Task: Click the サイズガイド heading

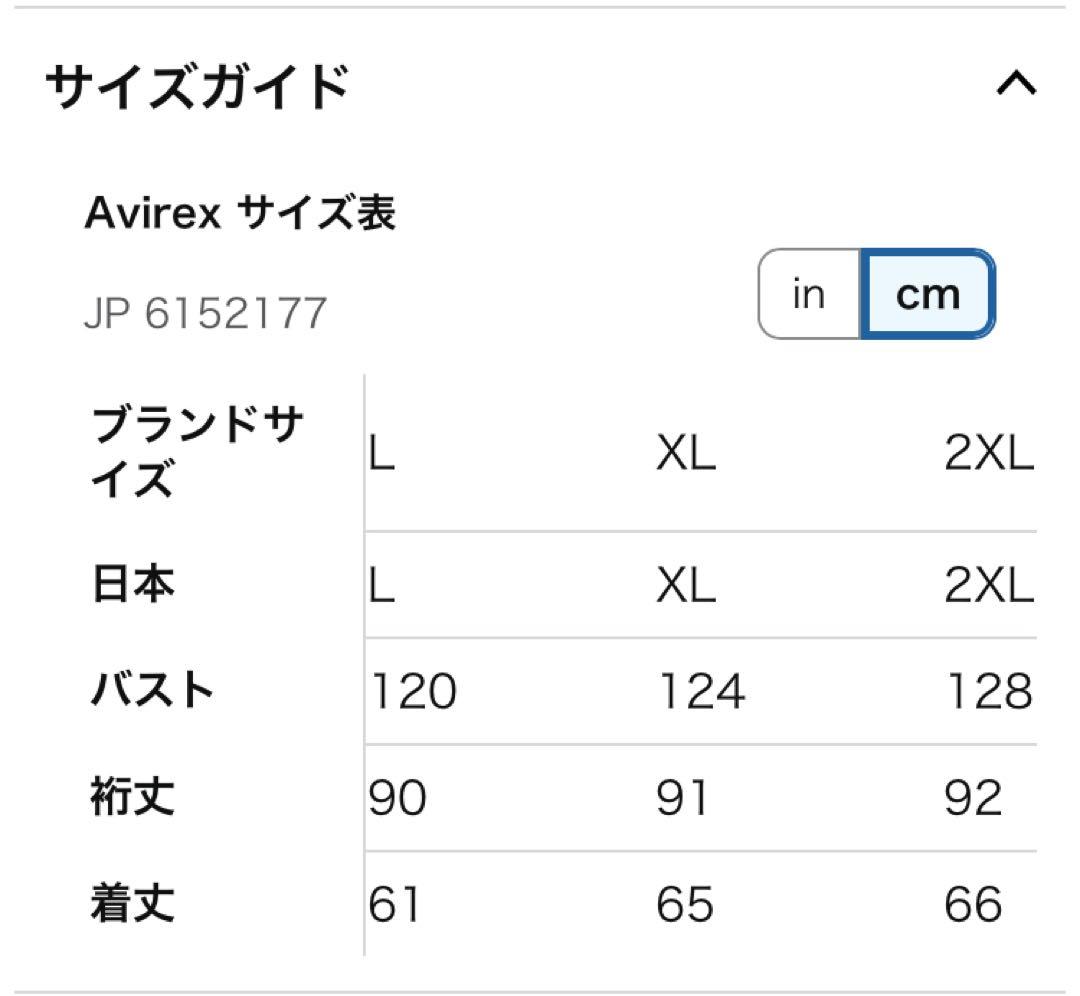Action: [196, 85]
